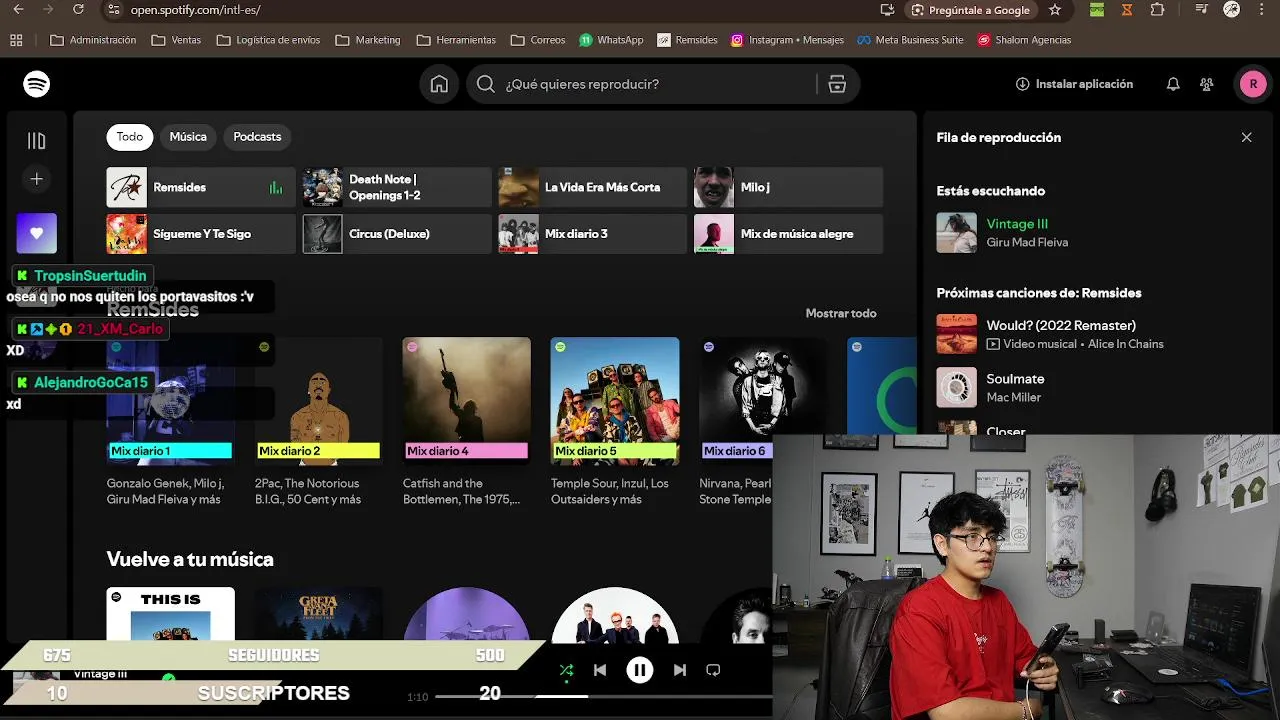Click the Vuelve a tu música heading
1280x720 pixels.
[x=190, y=559]
